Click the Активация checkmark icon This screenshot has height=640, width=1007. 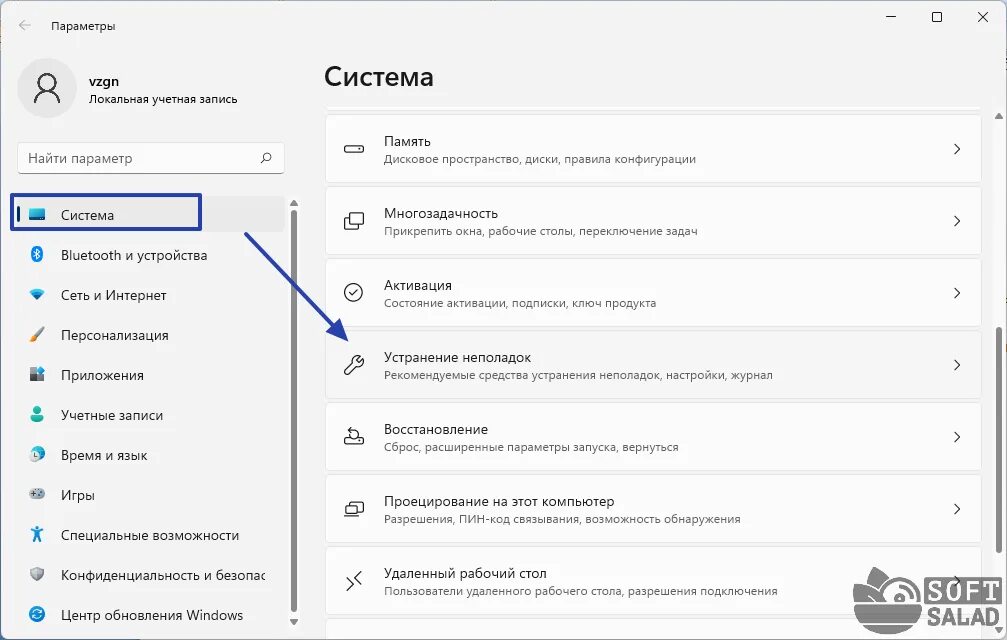coord(353,293)
